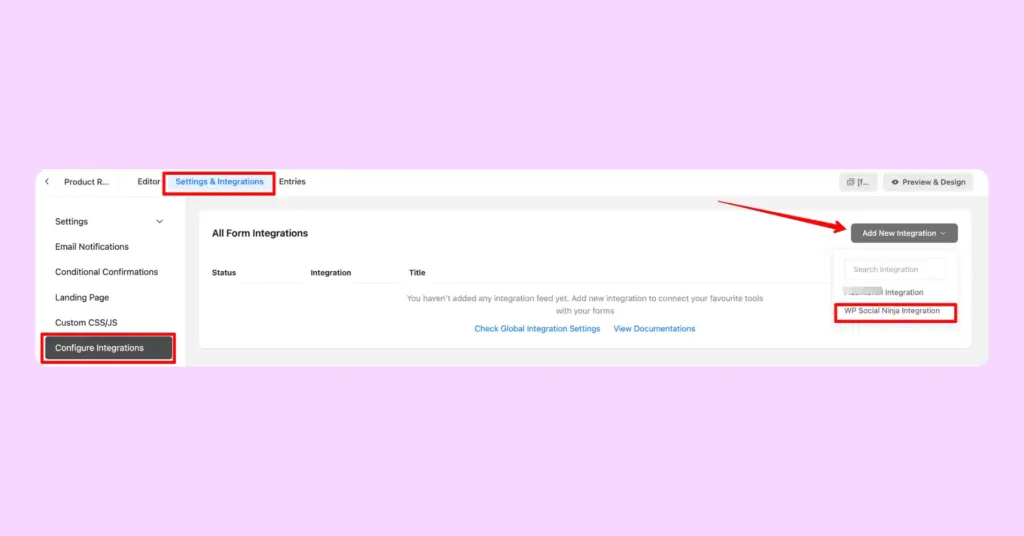Focus the Search Integration input field
1024x536 pixels.
pos(895,269)
